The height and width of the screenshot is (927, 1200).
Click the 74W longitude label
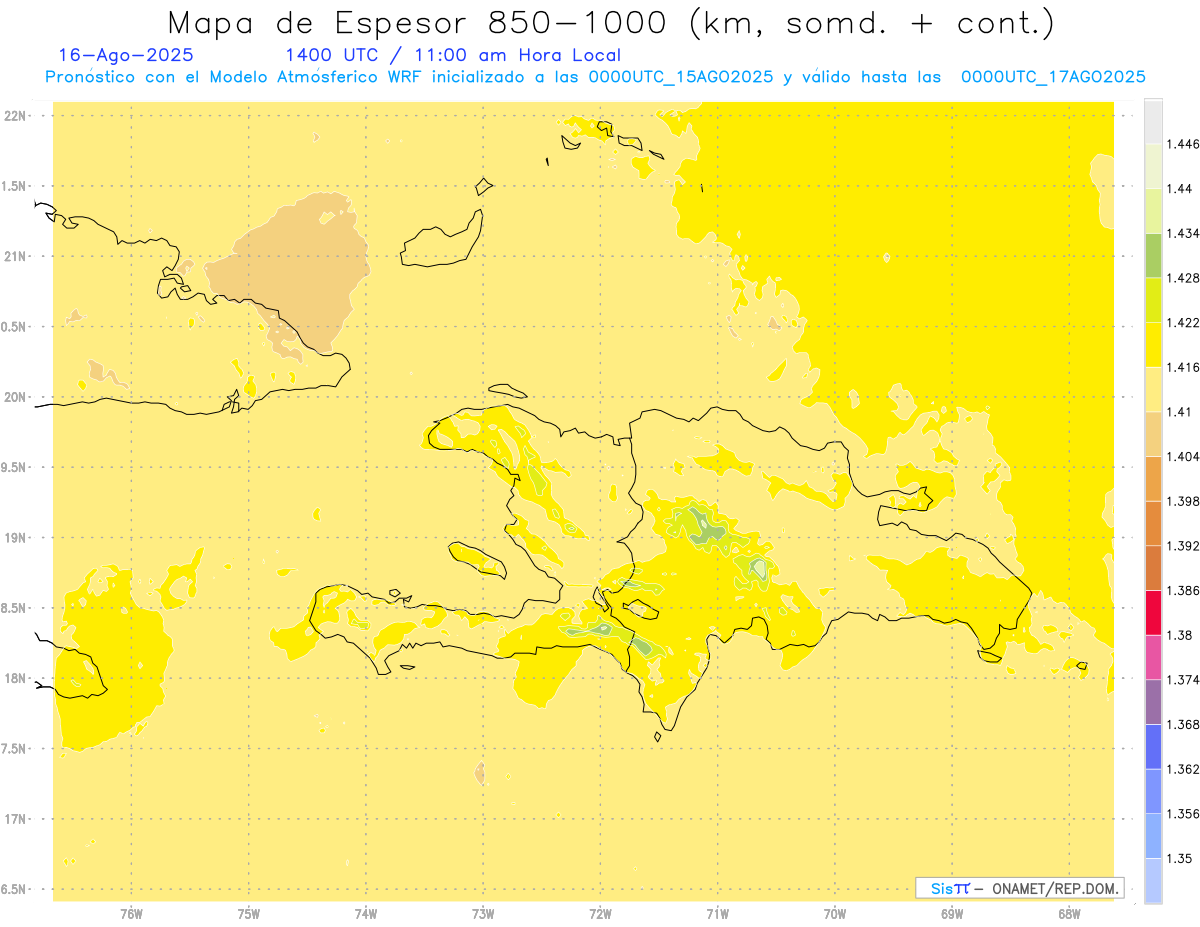(x=366, y=914)
